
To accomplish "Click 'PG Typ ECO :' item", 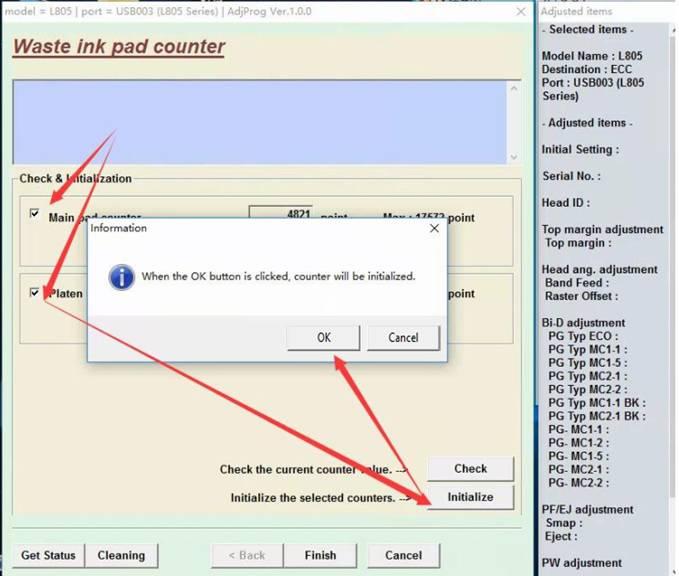I will [x=583, y=336].
